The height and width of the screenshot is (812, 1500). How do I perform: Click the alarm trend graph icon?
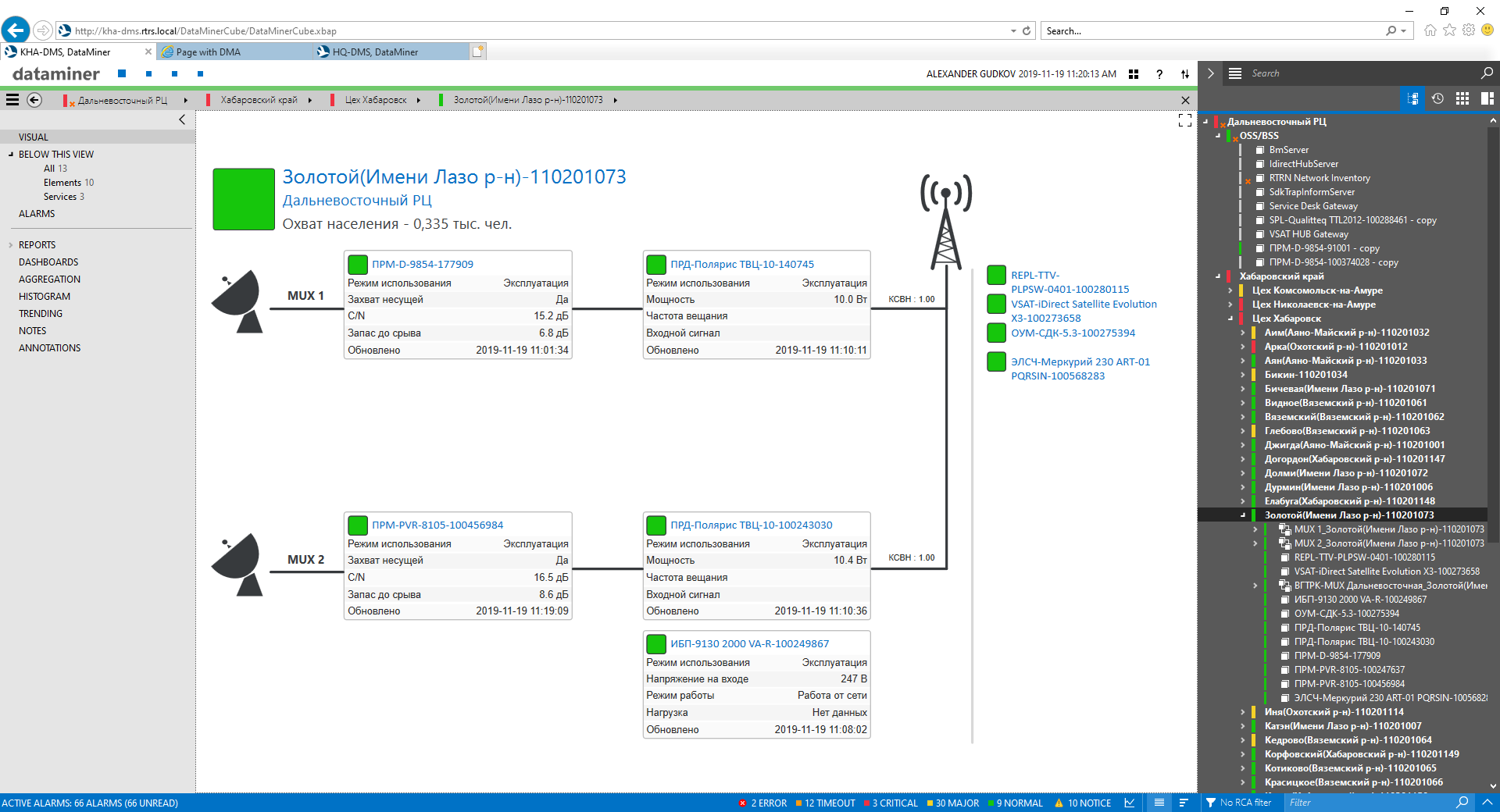[1130, 803]
